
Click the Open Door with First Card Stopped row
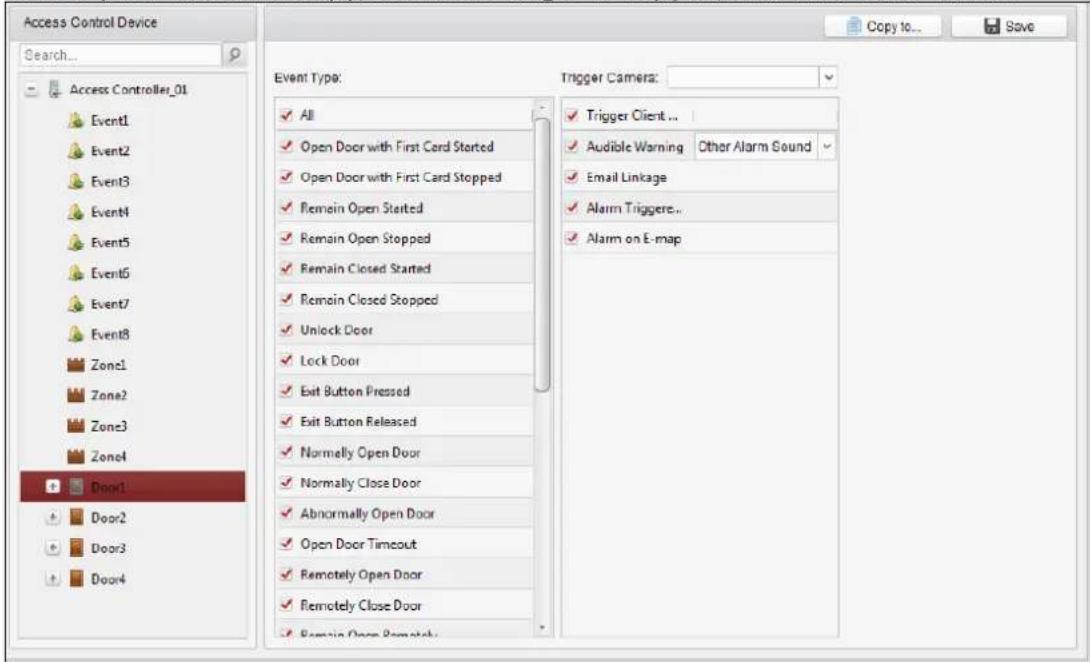(405, 177)
